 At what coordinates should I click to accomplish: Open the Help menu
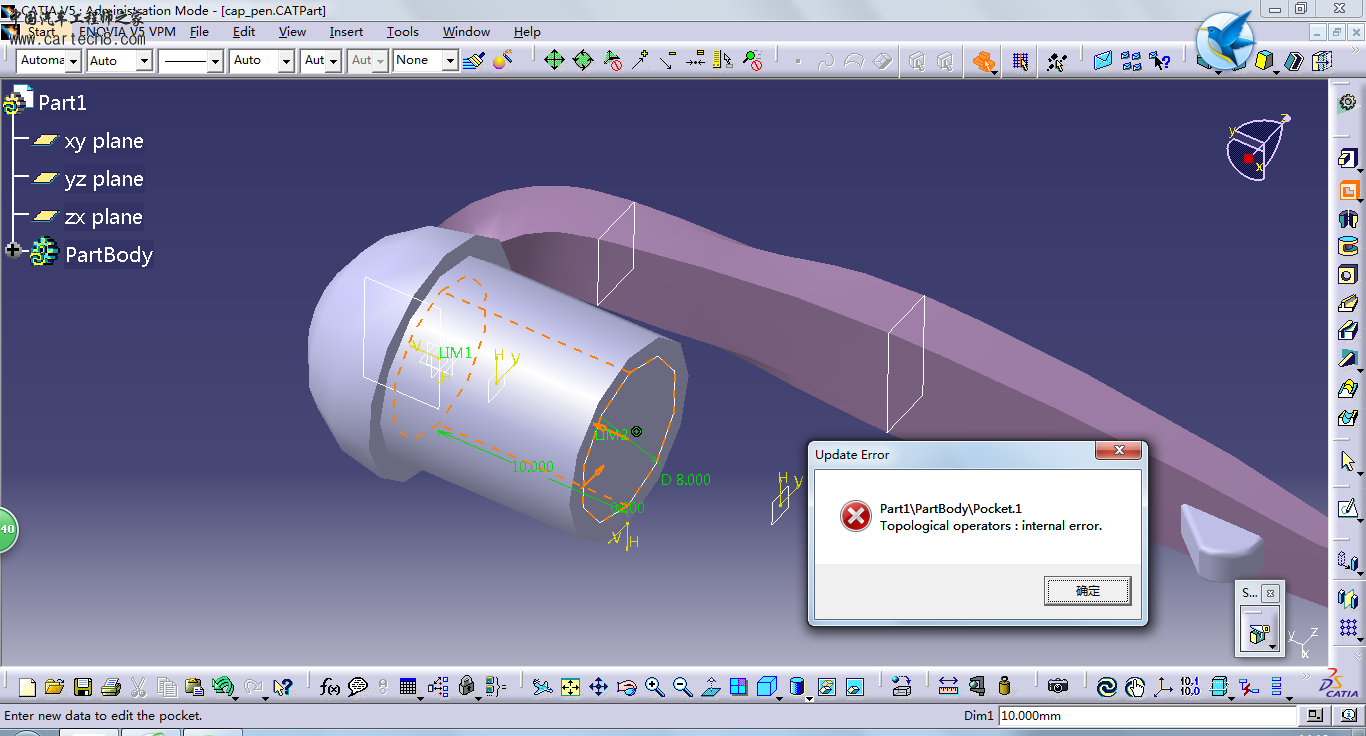tap(527, 32)
